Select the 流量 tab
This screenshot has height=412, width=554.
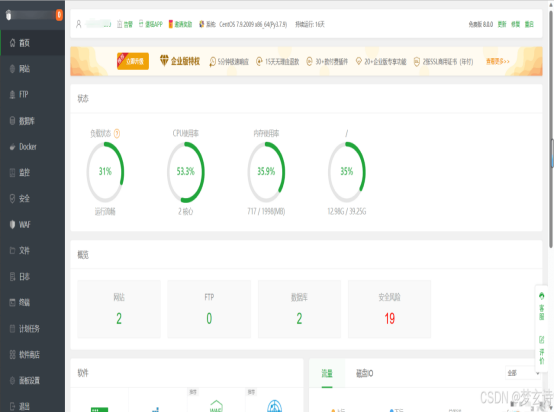click(327, 373)
